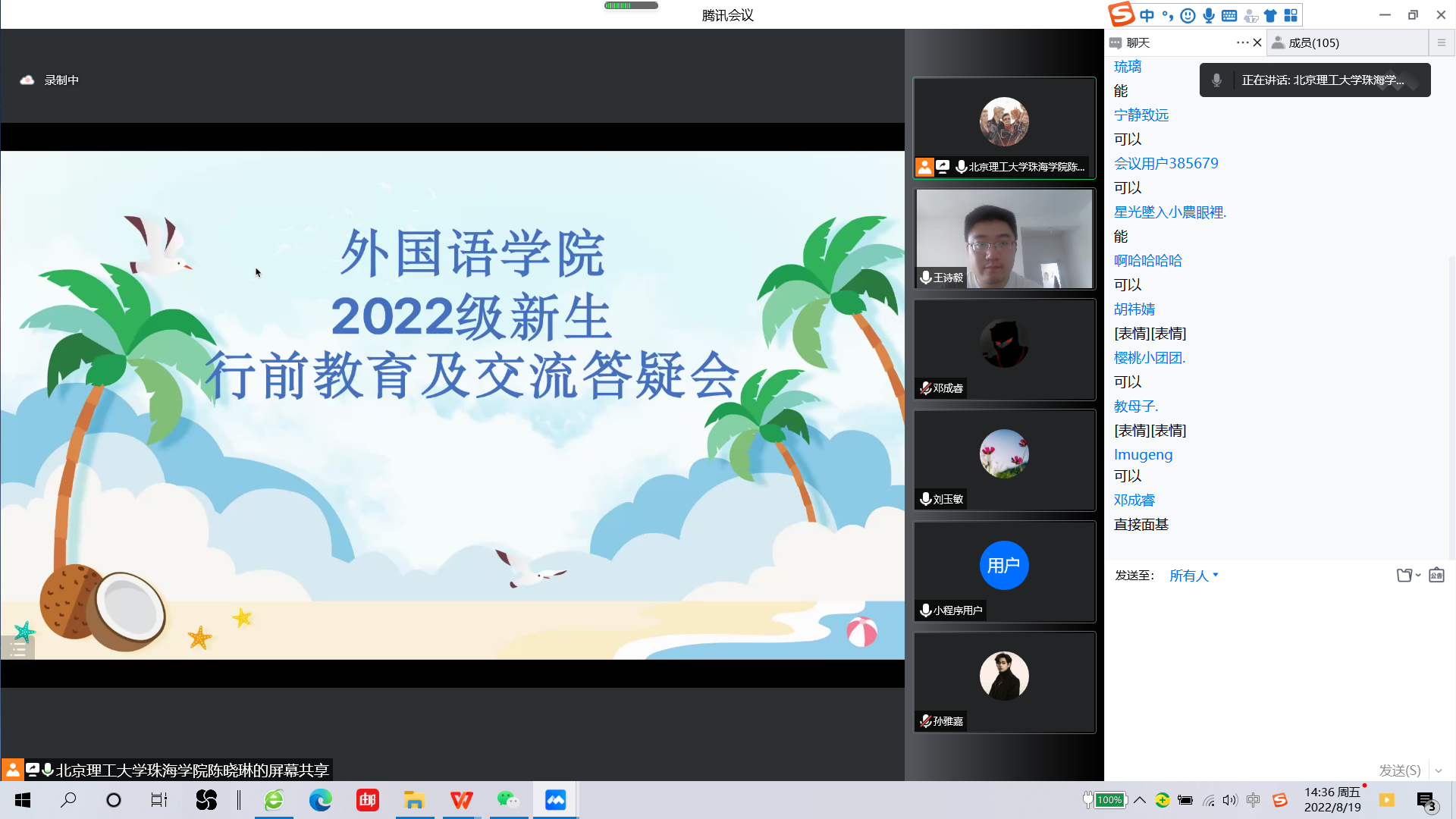Click the screen-sharing icon on the presenter tile
The height and width of the screenshot is (819, 1456).
pos(943,167)
